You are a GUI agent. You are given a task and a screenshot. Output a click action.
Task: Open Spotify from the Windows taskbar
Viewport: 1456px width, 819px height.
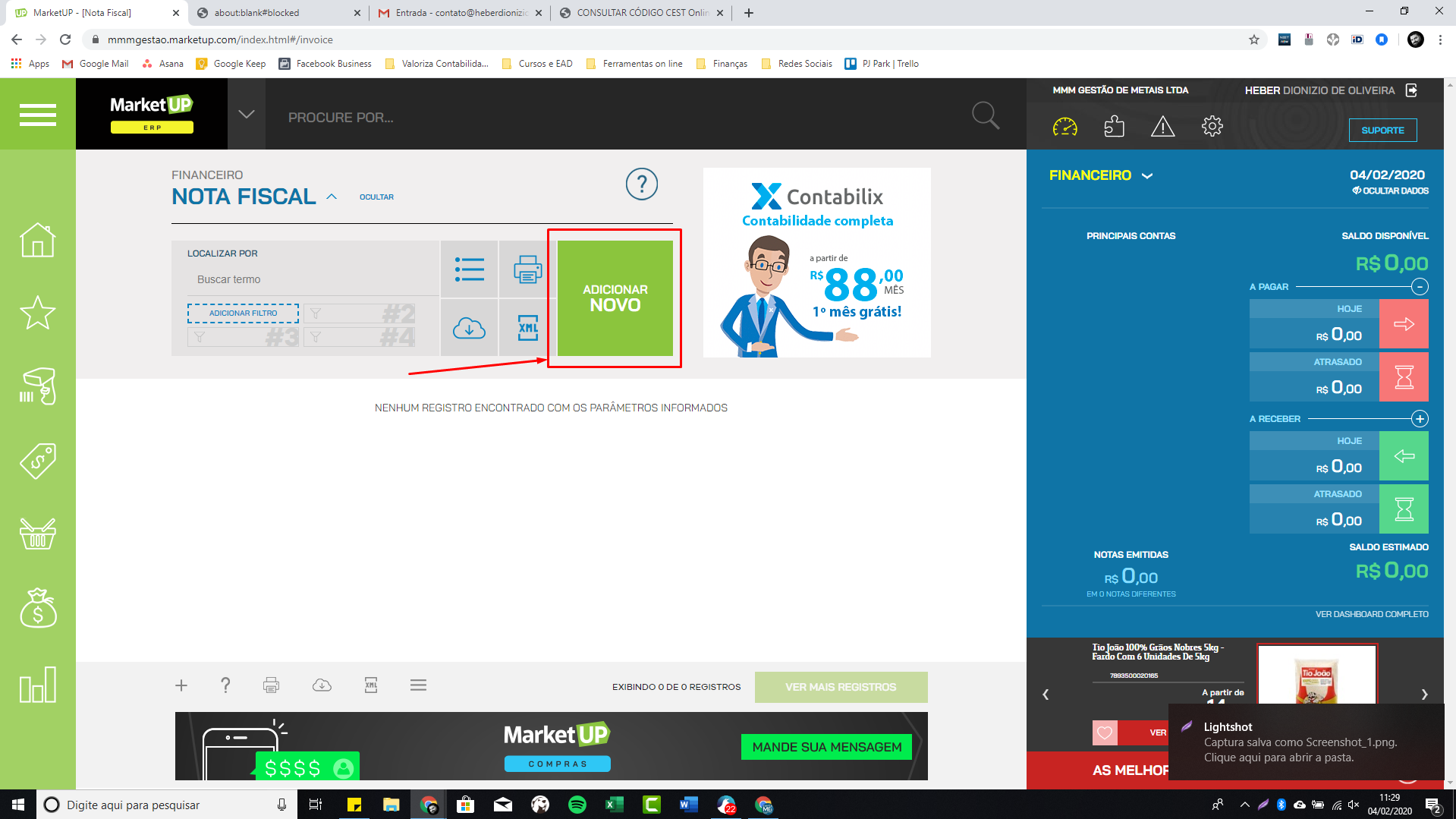[577, 805]
